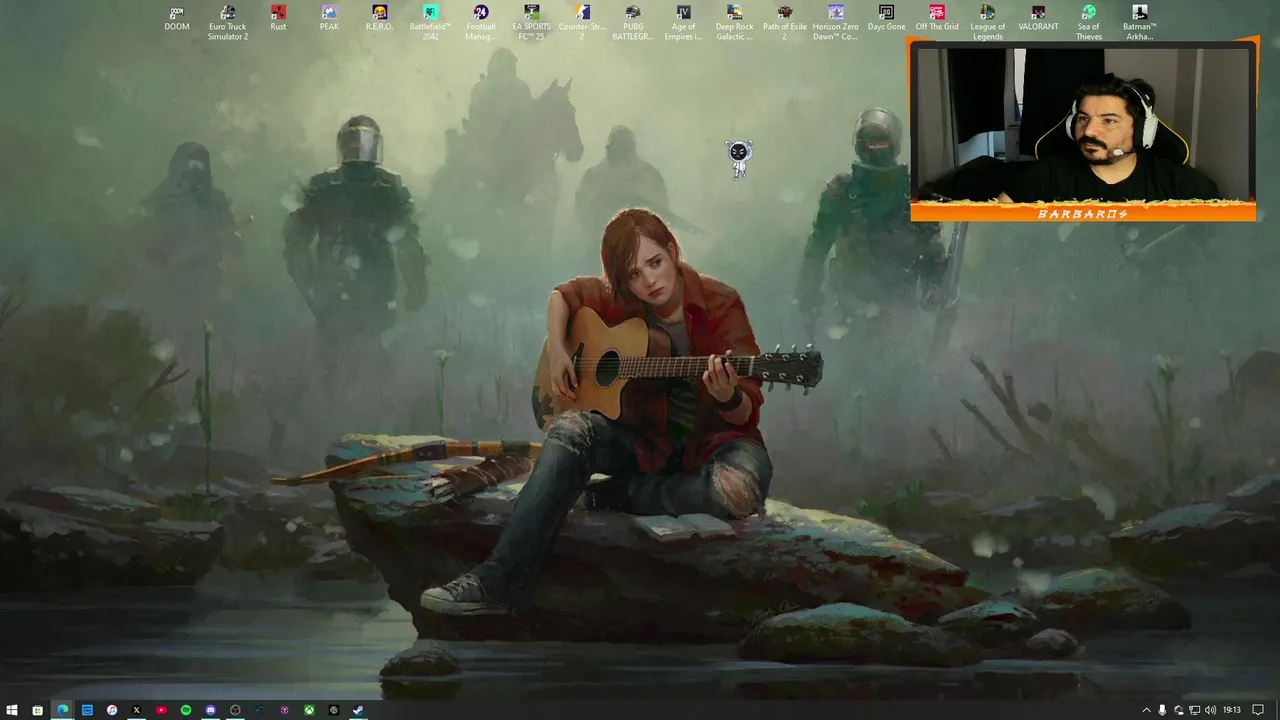Open the Xbox app from taskbar
Screen dimensions: 1280x720
[x=309, y=710]
